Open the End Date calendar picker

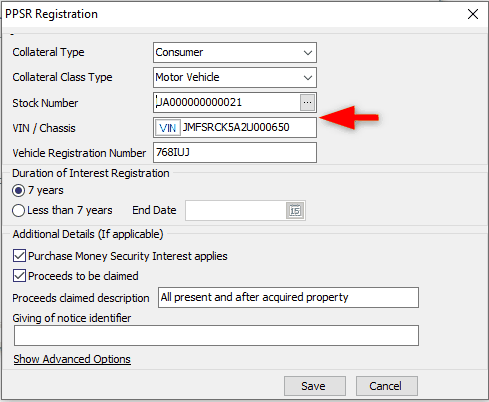pyautogui.click(x=295, y=210)
